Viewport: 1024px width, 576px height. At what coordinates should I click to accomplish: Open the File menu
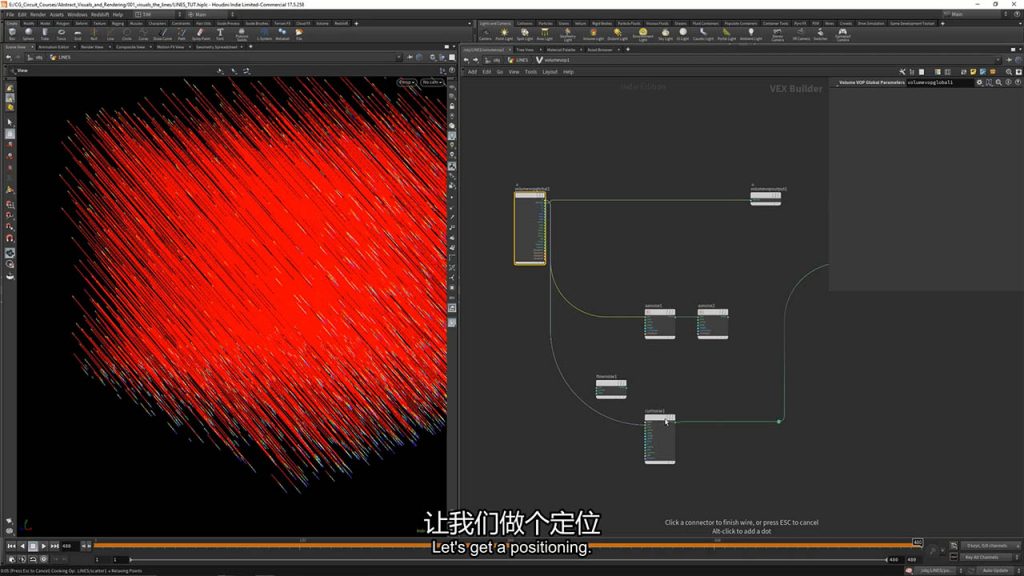10,14
